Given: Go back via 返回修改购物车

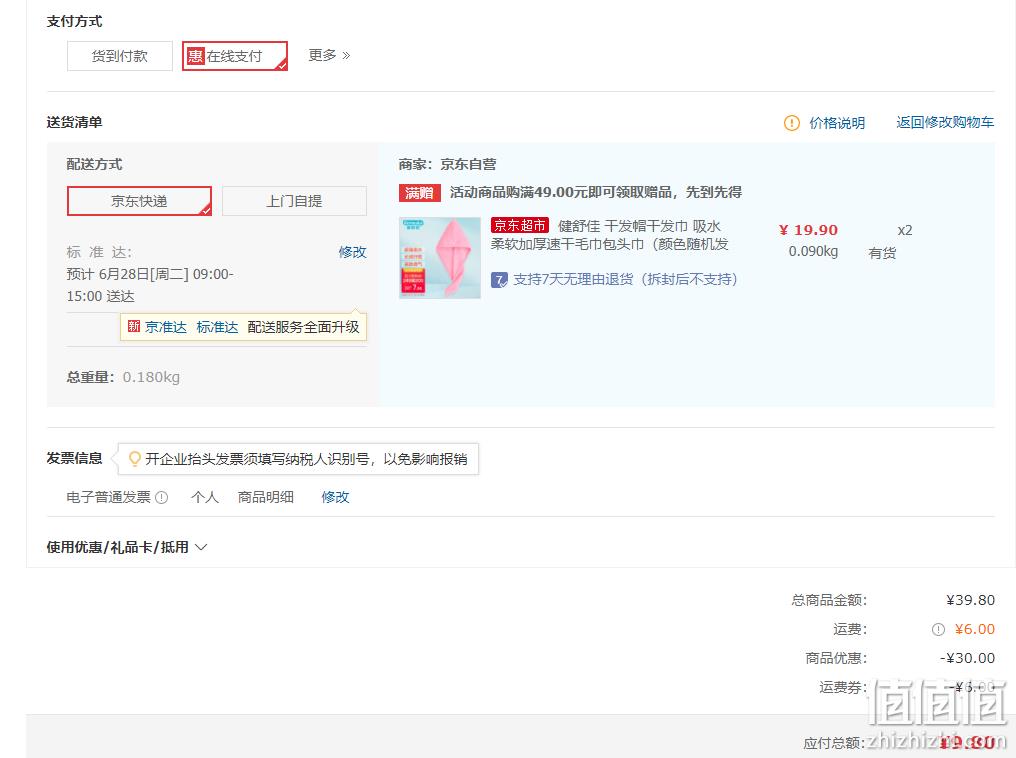Looking at the screenshot, I should [945, 122].
